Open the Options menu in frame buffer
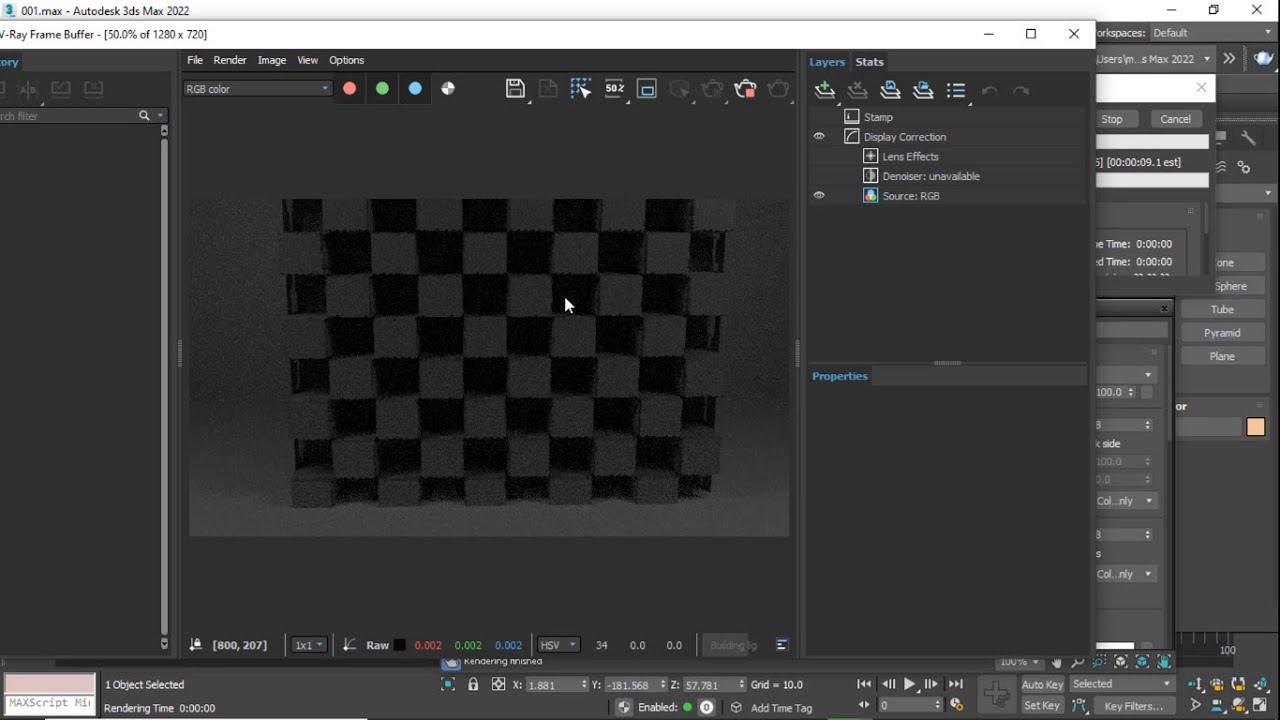 click(x=347, y=60)
